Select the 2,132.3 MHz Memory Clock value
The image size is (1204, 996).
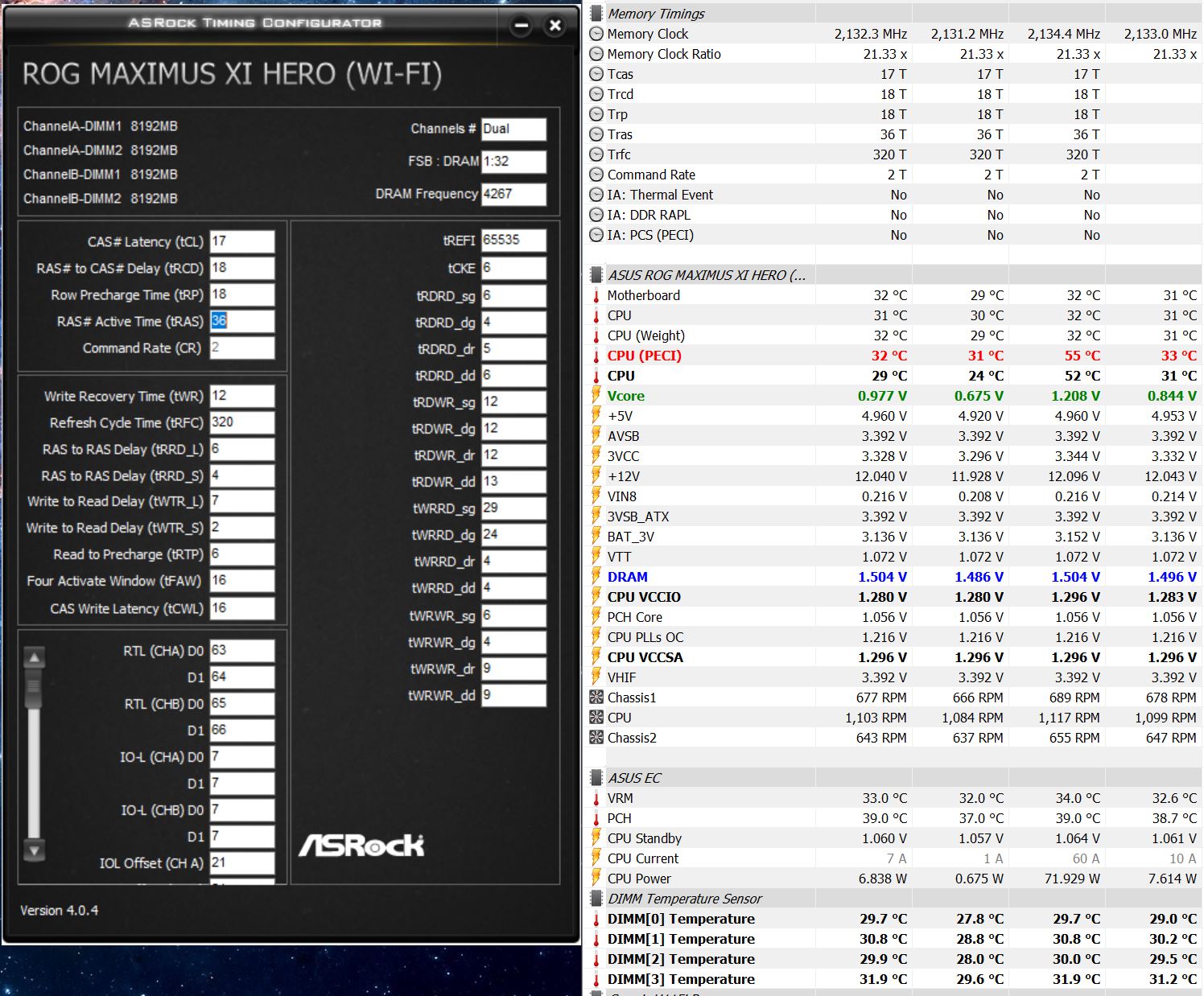pyautogui.click(x=870, y=34)
